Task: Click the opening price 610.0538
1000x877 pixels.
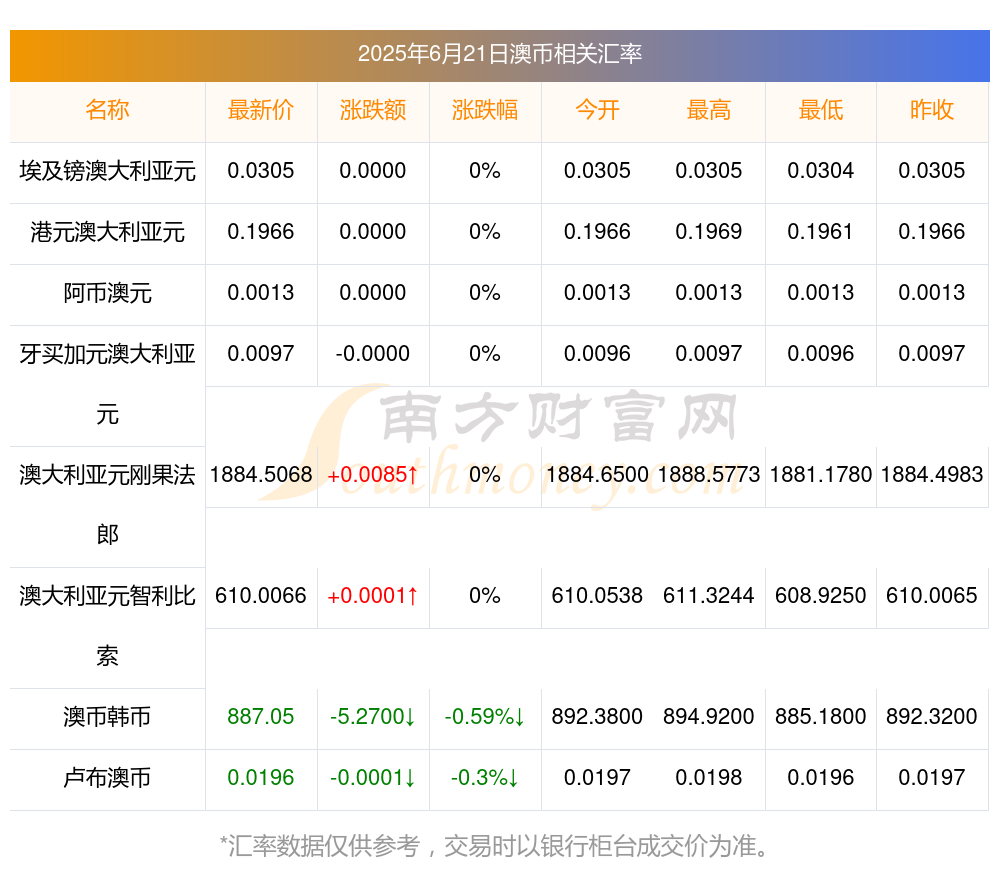Action: [597, 596]
